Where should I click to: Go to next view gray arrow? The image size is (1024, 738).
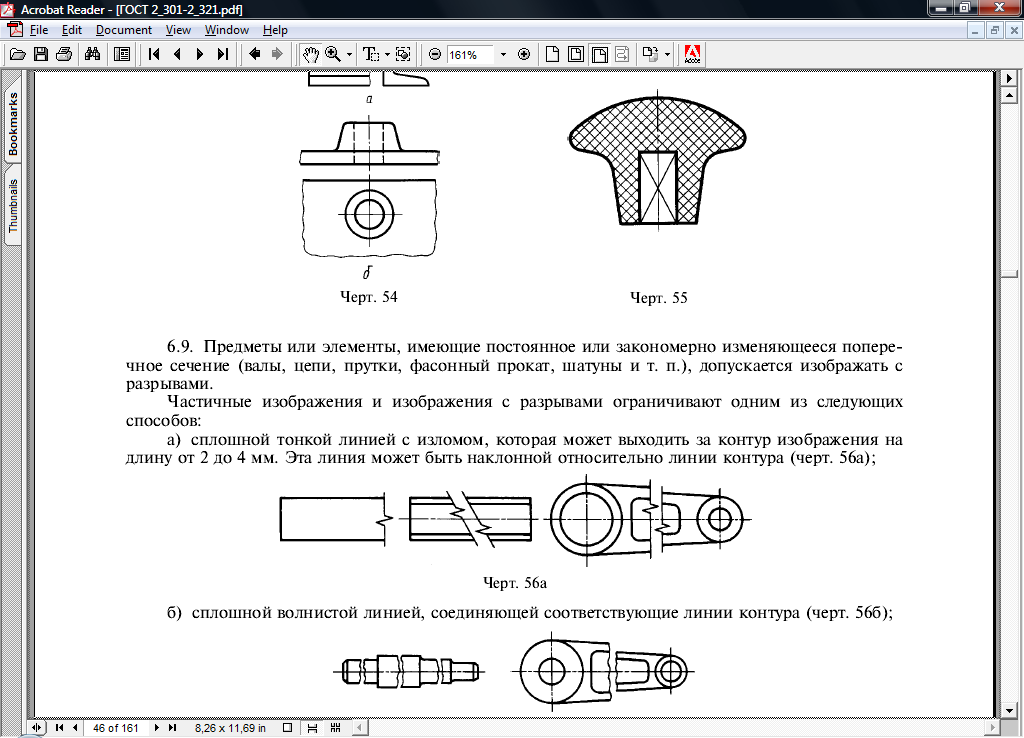(277, 54)
